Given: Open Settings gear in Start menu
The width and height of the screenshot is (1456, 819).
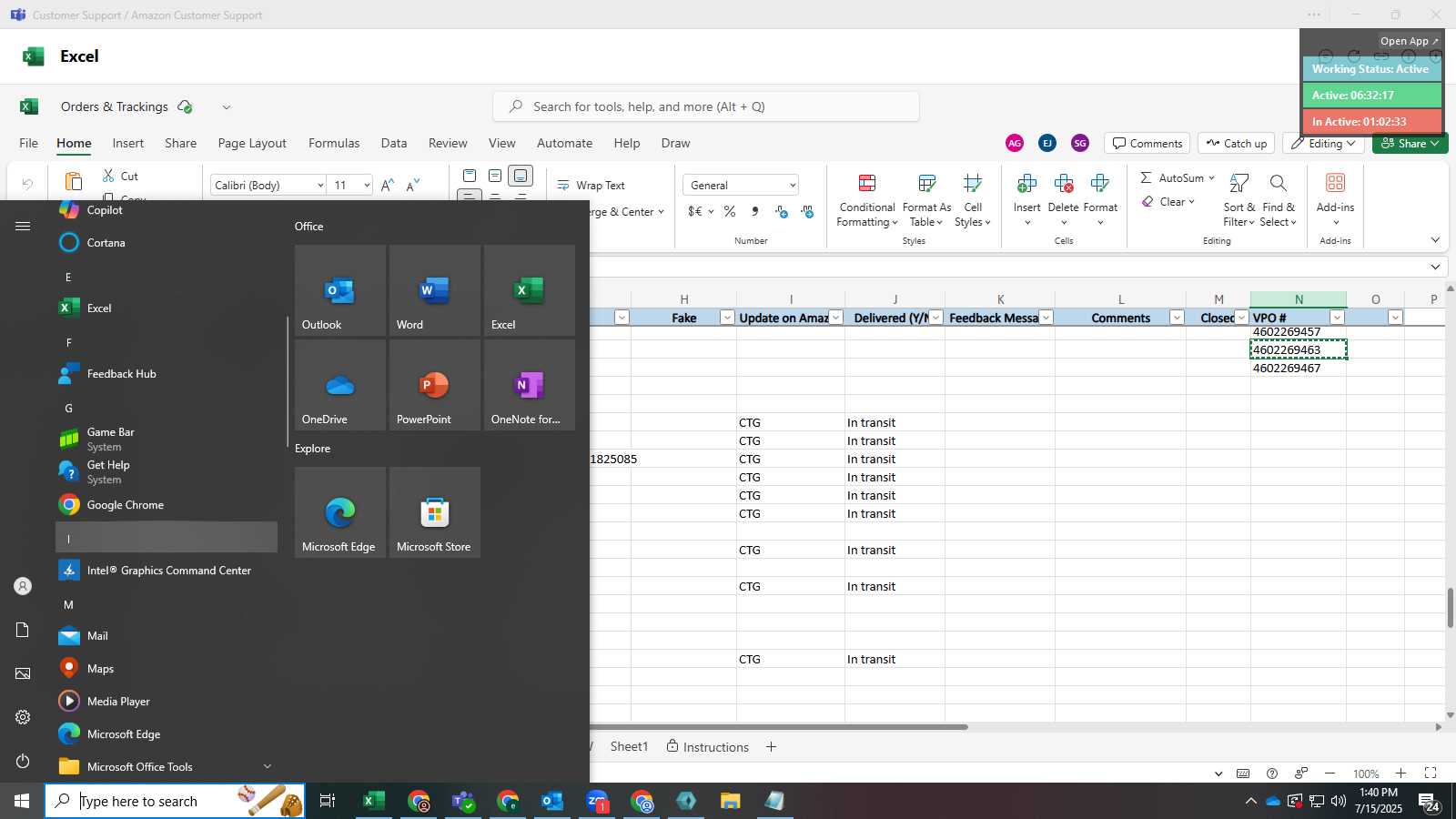Looking at the screenshot, I should pos(23,717).
